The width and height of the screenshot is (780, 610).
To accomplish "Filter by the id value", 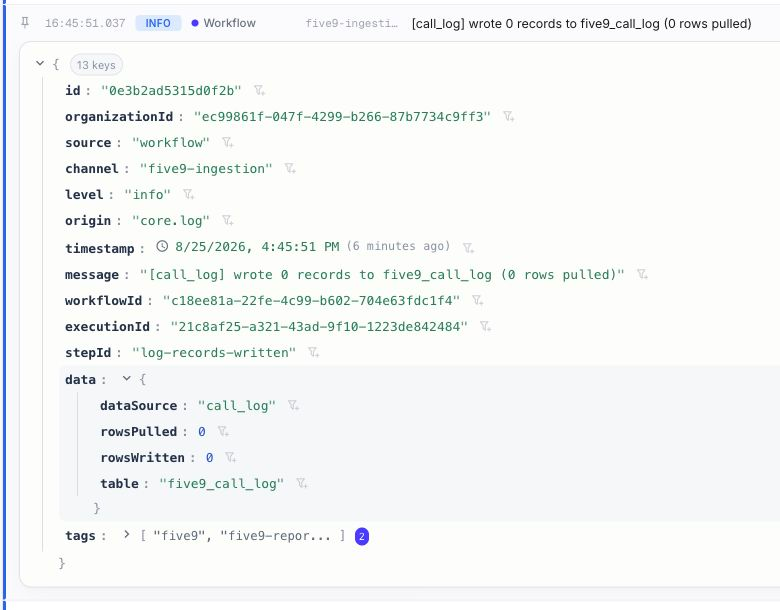I will pos(259,91).
